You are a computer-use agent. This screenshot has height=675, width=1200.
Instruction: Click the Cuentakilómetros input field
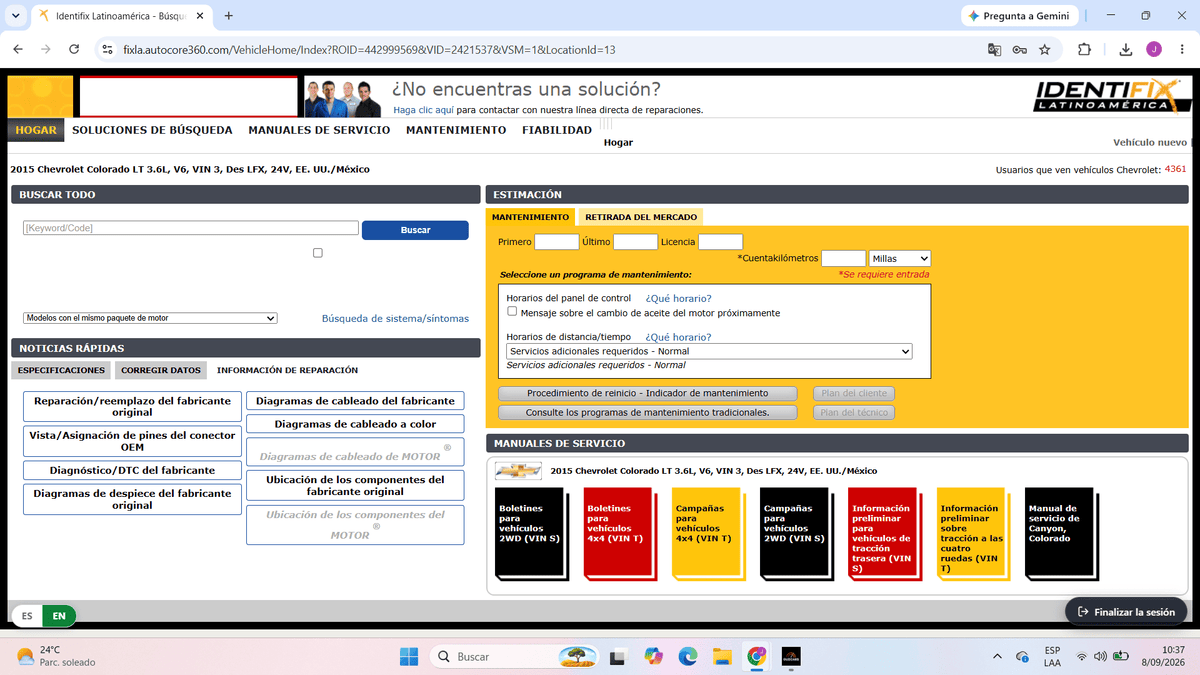pyautogui.click(x=843, y=258)
